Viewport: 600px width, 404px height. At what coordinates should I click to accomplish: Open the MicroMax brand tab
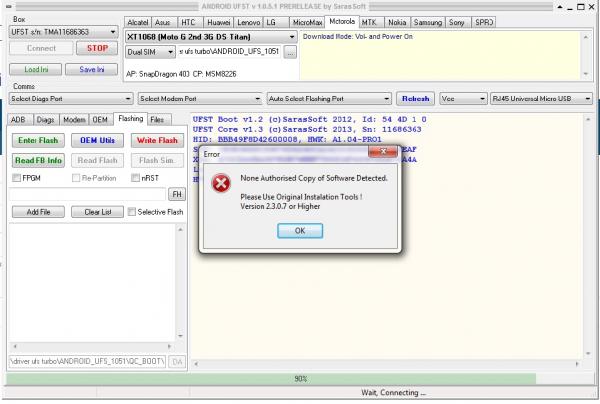click(x=307, y=23)
